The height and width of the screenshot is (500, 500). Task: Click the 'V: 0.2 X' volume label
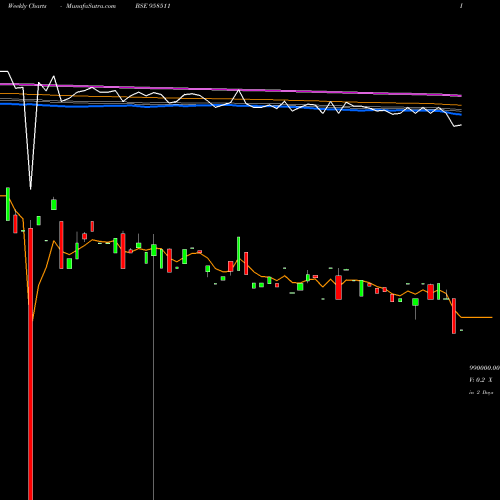[480, 380]
